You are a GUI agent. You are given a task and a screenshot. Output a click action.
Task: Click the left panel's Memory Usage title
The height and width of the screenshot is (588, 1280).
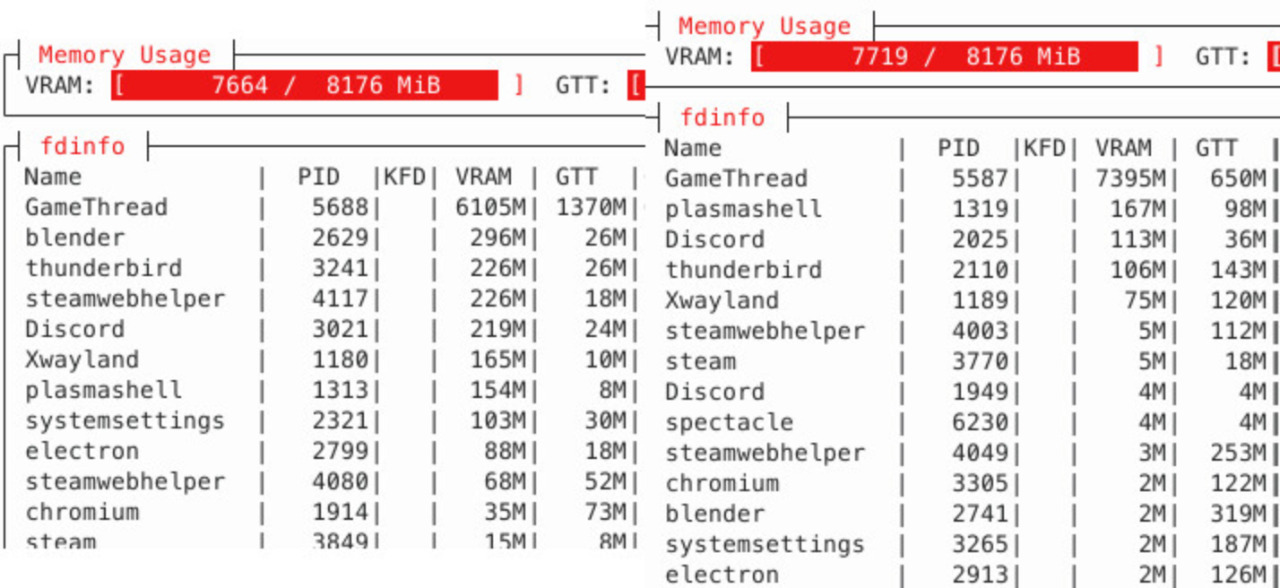click(x=124, y=55)
